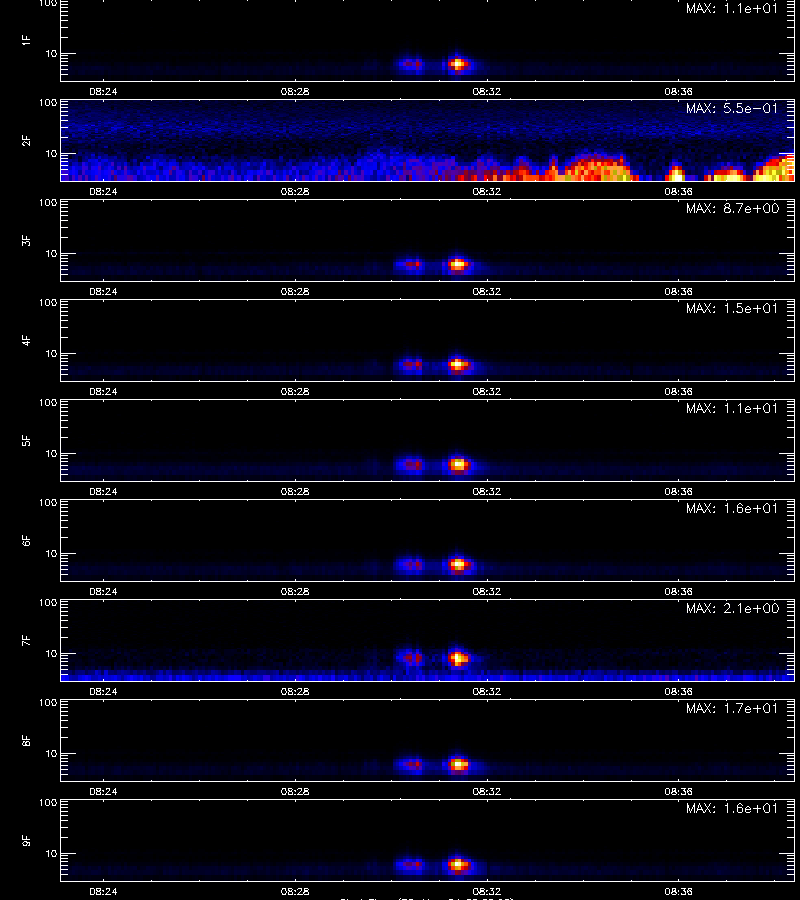The height and width of the screenshot is (900, 800).
Task: Click the 10 y-axis label of 7F panel
Action: (x=52, y=654)
